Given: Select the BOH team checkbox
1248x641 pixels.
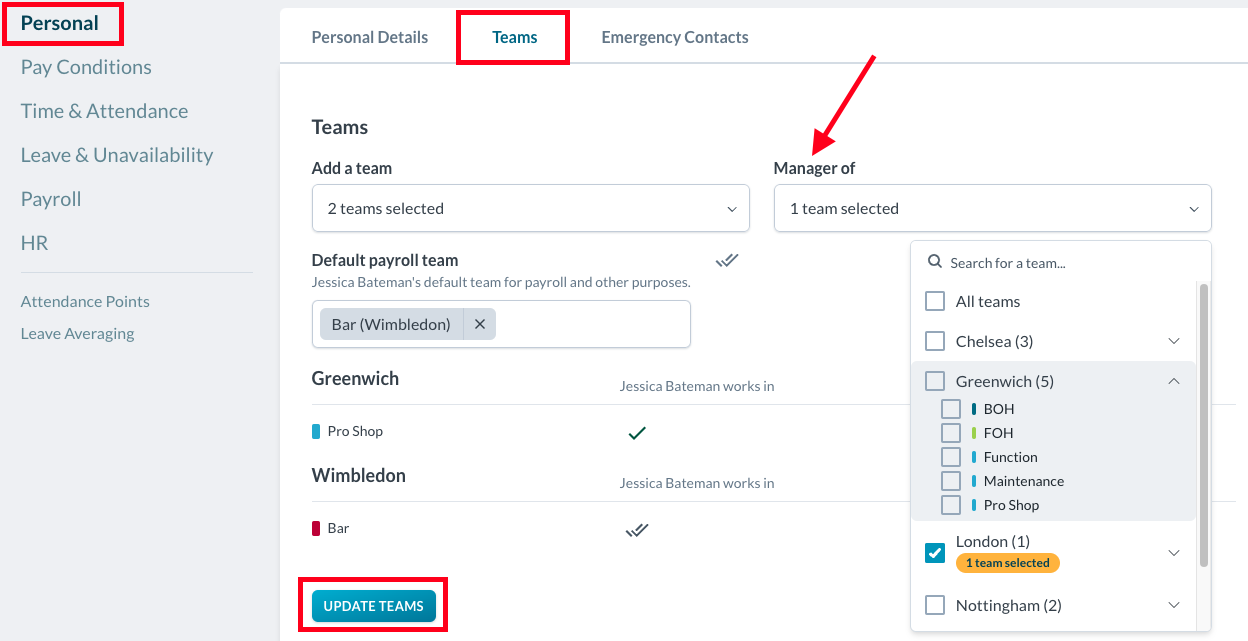Looking at the screenshot, I should click(951, 409).
